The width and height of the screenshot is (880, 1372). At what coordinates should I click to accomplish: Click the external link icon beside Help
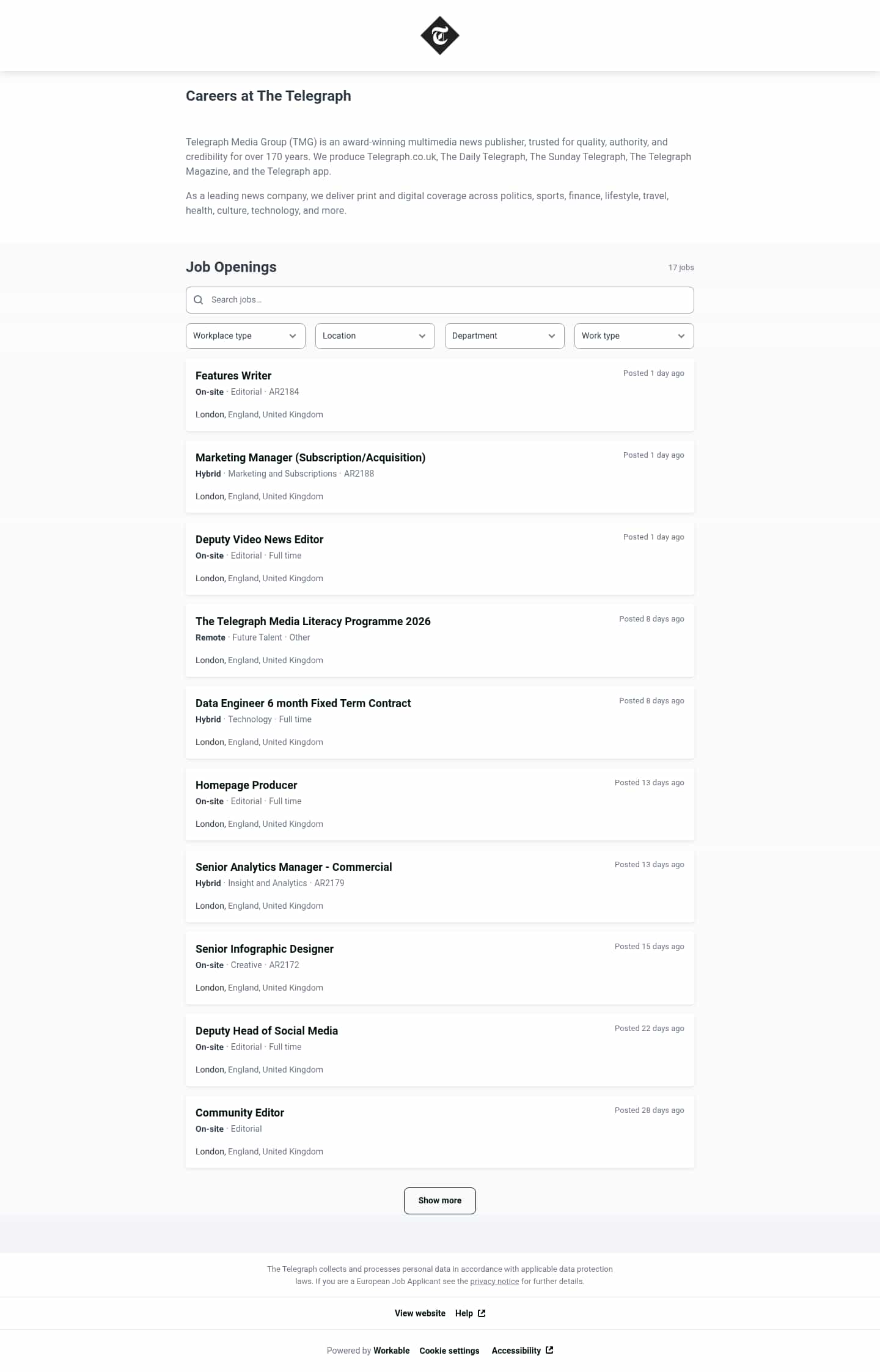tap(482, 1313)
